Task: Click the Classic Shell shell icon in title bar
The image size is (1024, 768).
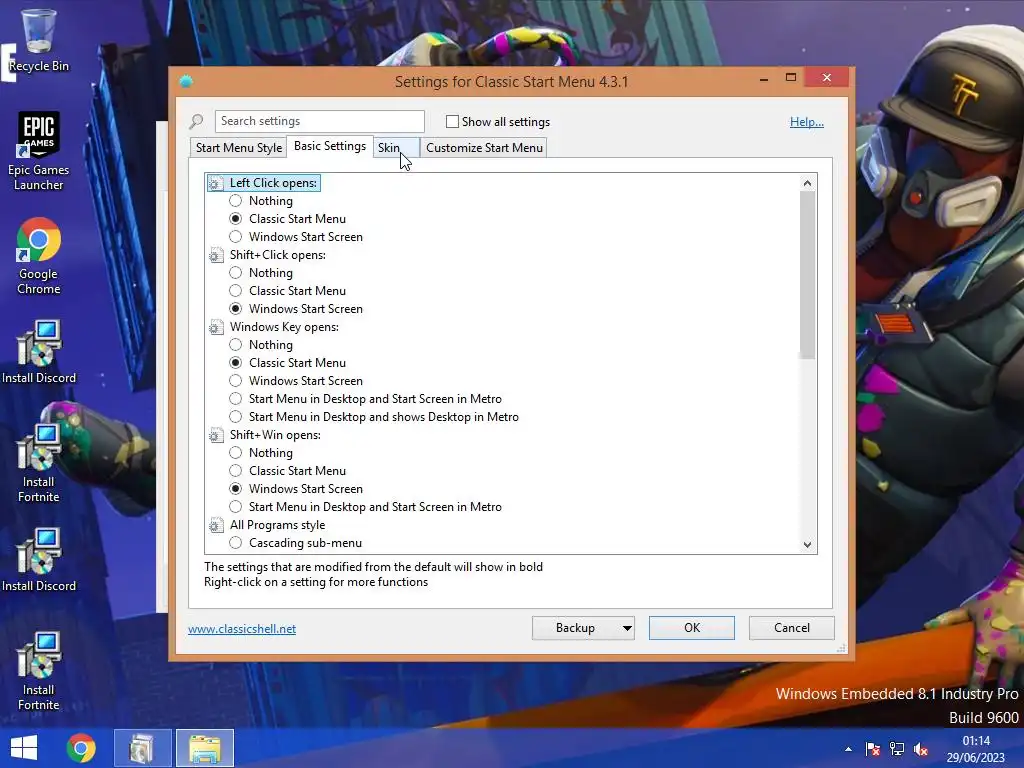Action: (186, 82)
